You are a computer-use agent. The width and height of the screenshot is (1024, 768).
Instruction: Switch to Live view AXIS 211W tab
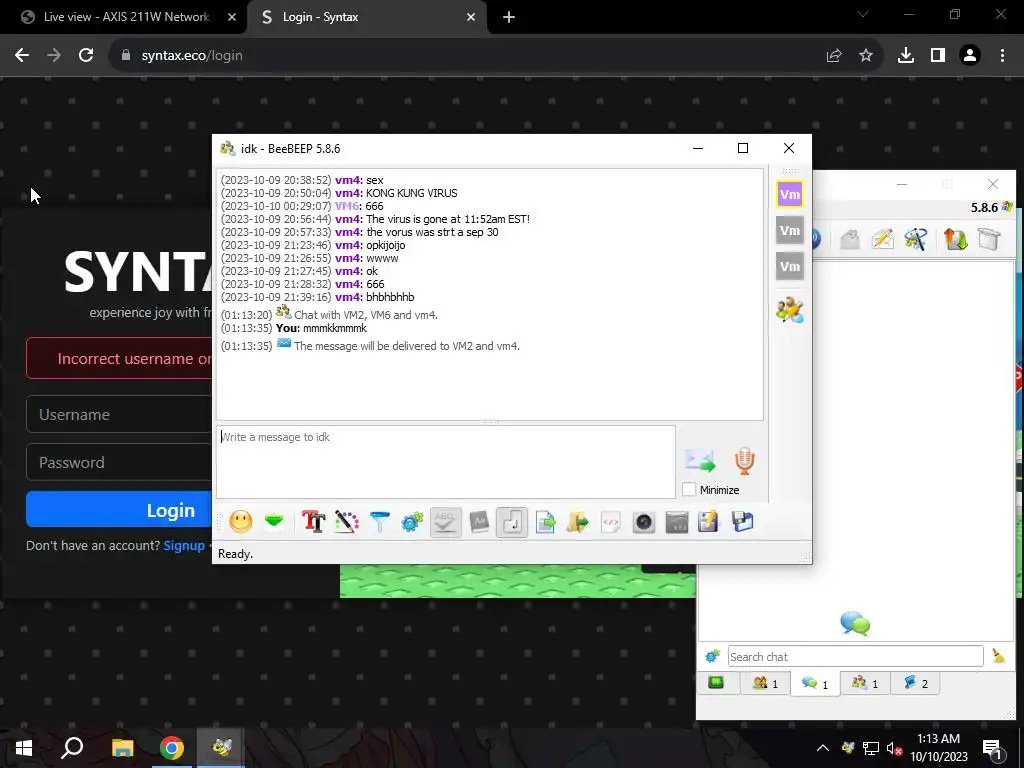pos(124,17)
